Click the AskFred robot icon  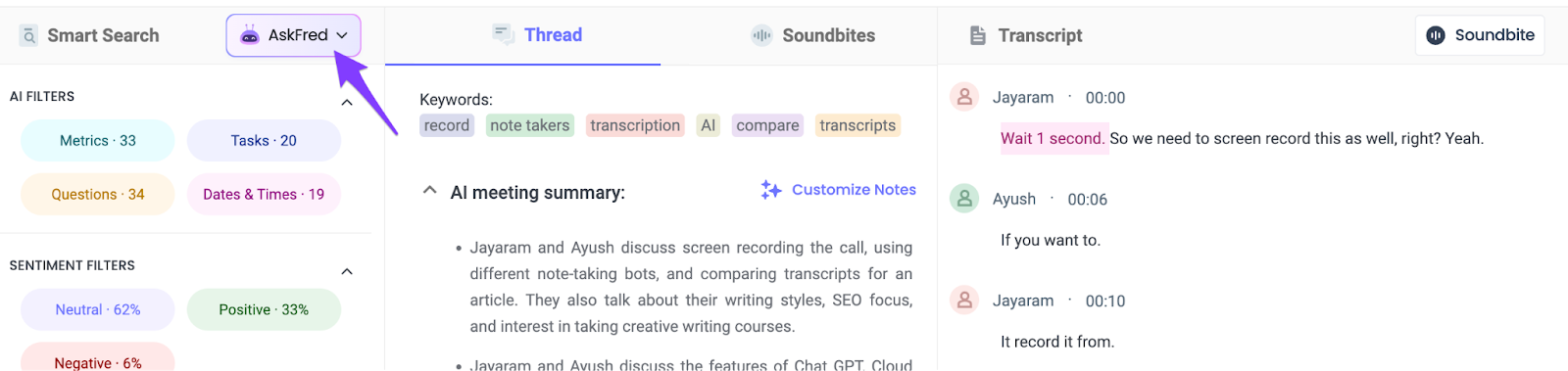point(250,35)
